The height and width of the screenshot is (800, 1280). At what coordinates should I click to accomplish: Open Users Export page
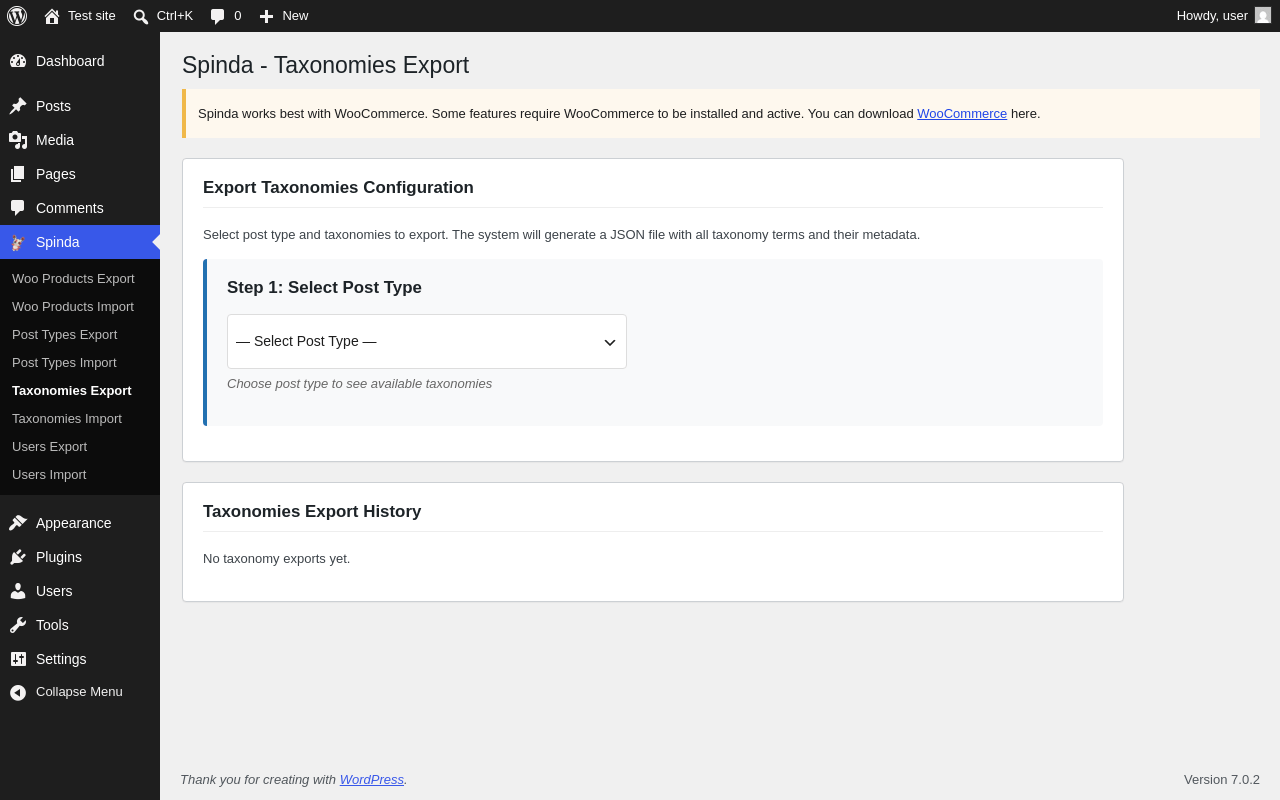(x=49, y=446)
